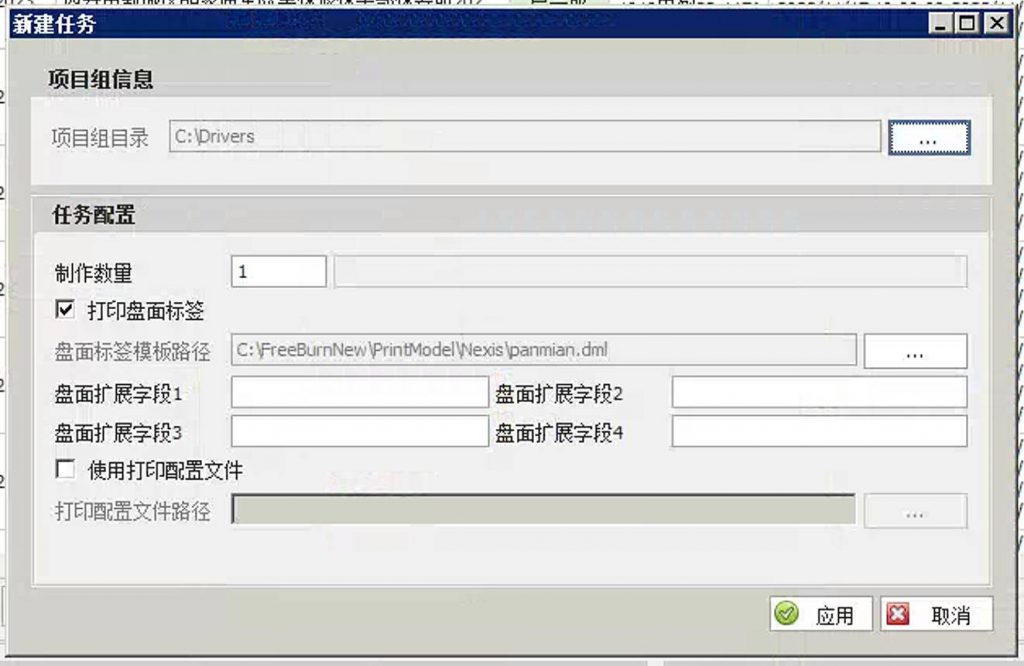Click into 盘面扩展字段4 input
This screenshot has width=1024, height=666.
[820, 432]
